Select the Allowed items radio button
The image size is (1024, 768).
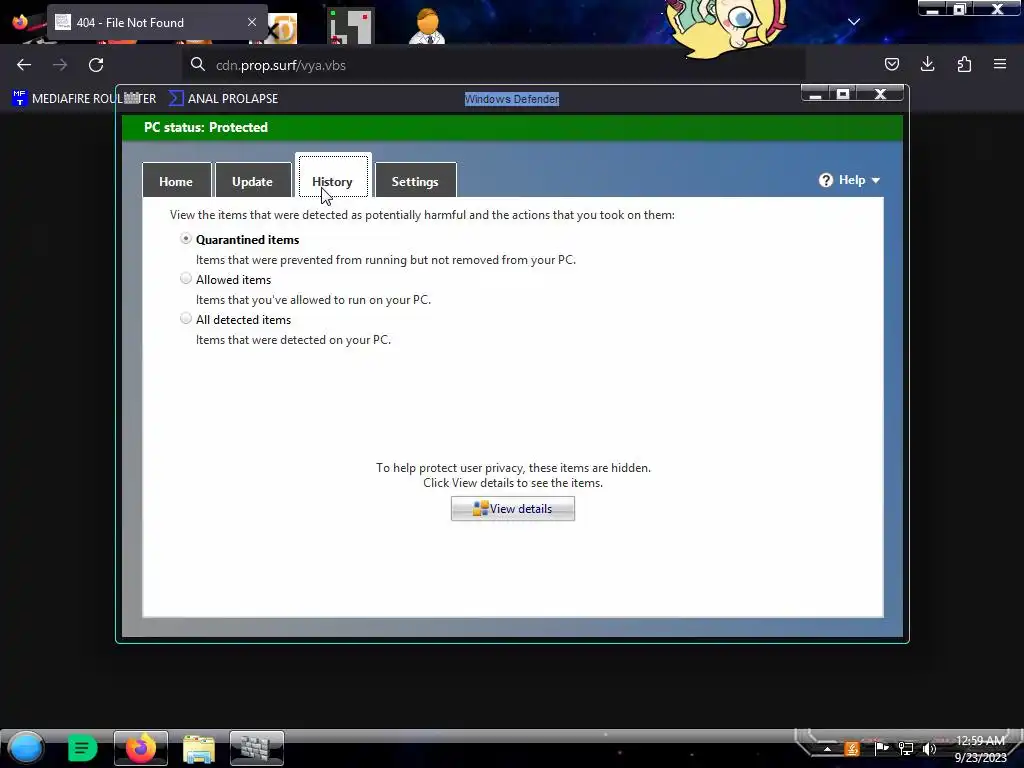tap(186, 279)
